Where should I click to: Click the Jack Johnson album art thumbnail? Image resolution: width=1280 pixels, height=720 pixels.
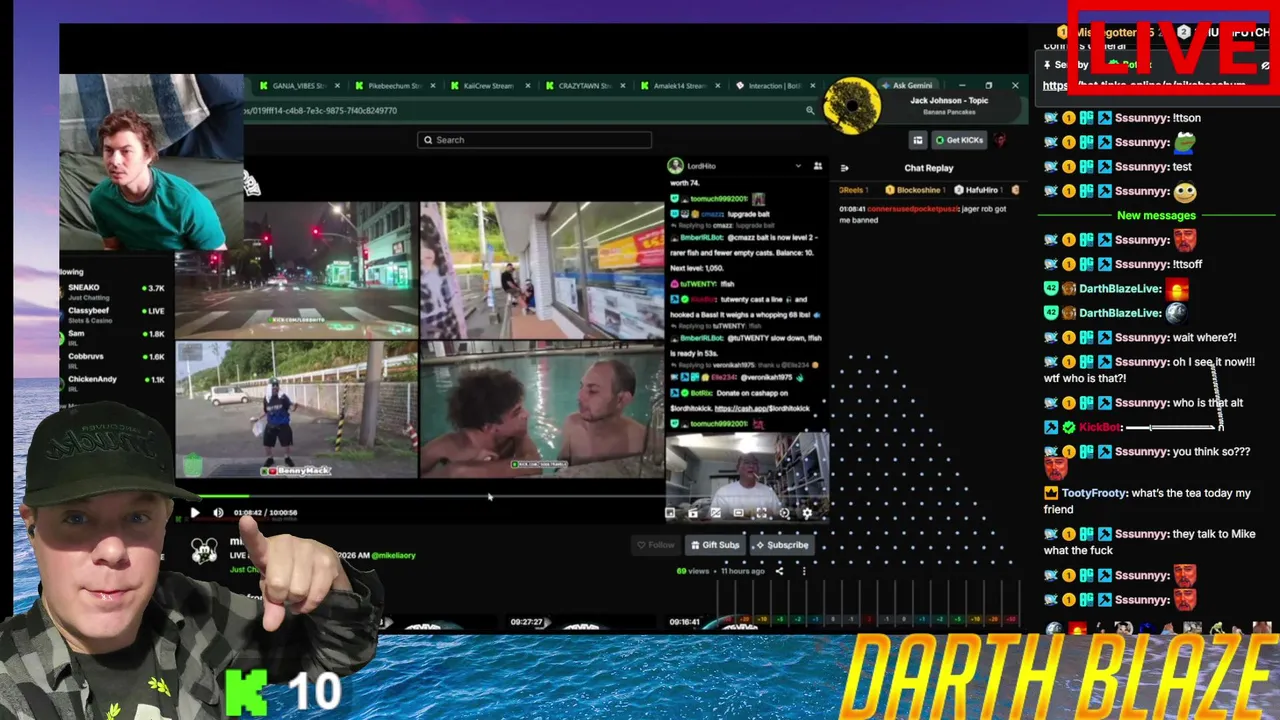click(x=853, y=105)
